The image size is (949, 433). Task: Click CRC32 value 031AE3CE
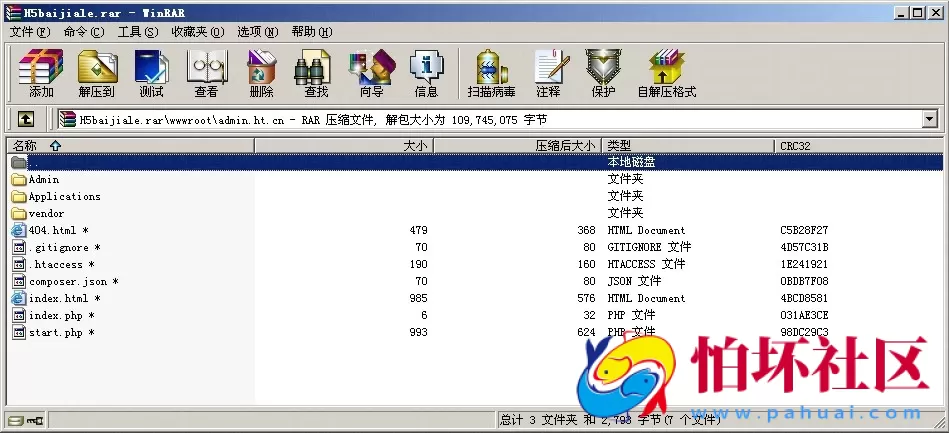coord(804,315)
